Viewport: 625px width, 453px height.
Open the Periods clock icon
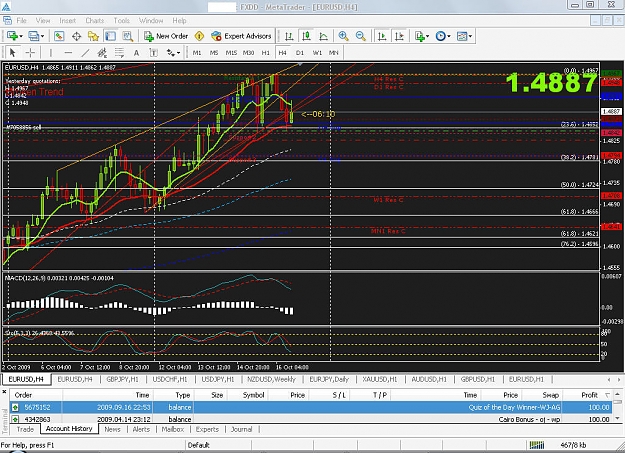440,36
